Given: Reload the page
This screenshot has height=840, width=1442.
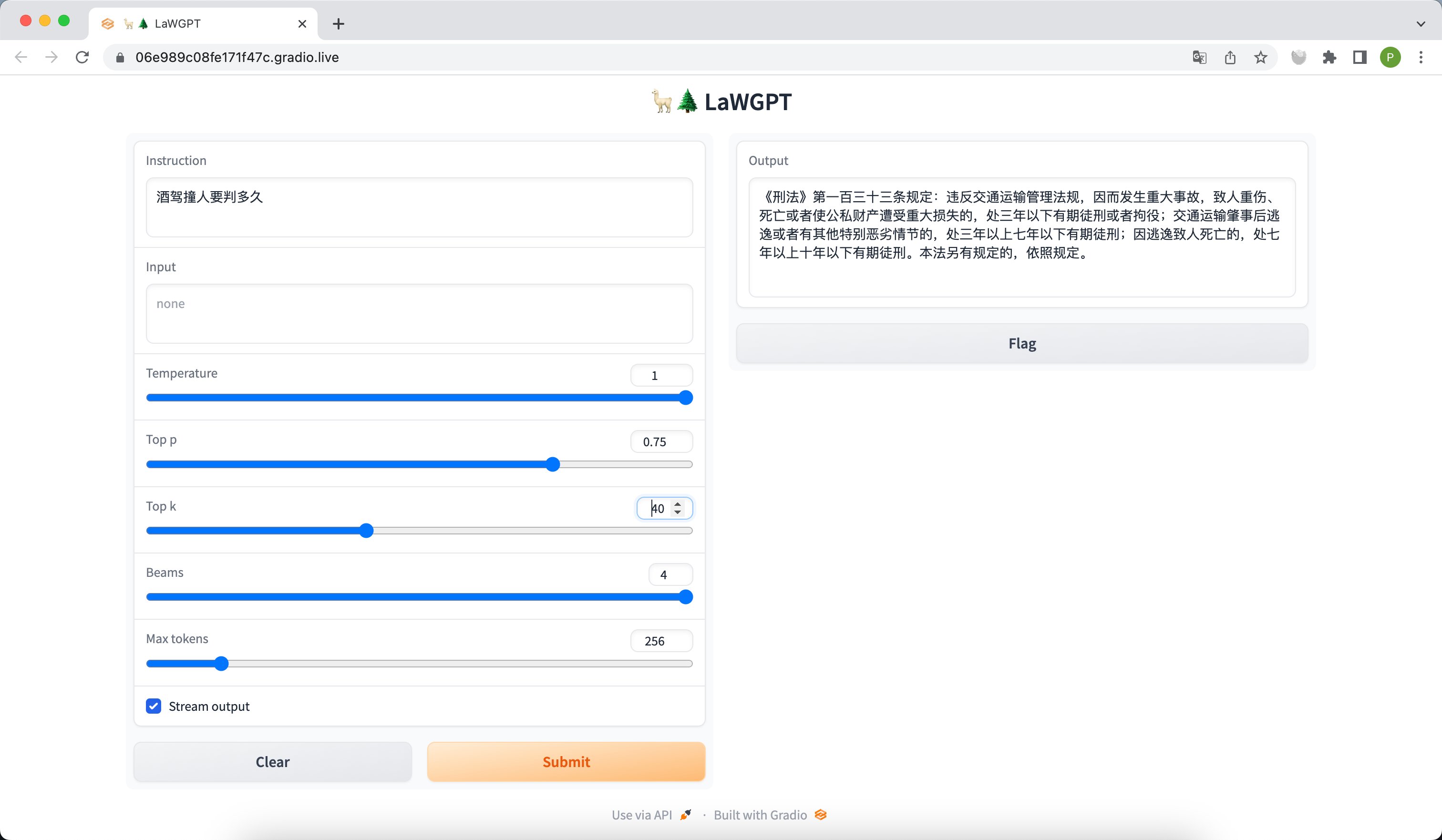Looking at the screenshot, I should (82, 57).
